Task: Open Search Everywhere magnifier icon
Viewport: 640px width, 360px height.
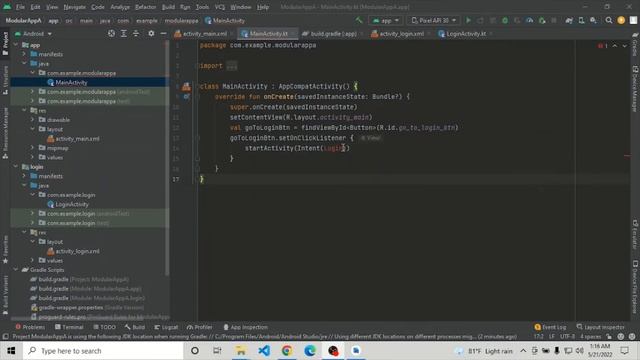Action: point(609,20)
